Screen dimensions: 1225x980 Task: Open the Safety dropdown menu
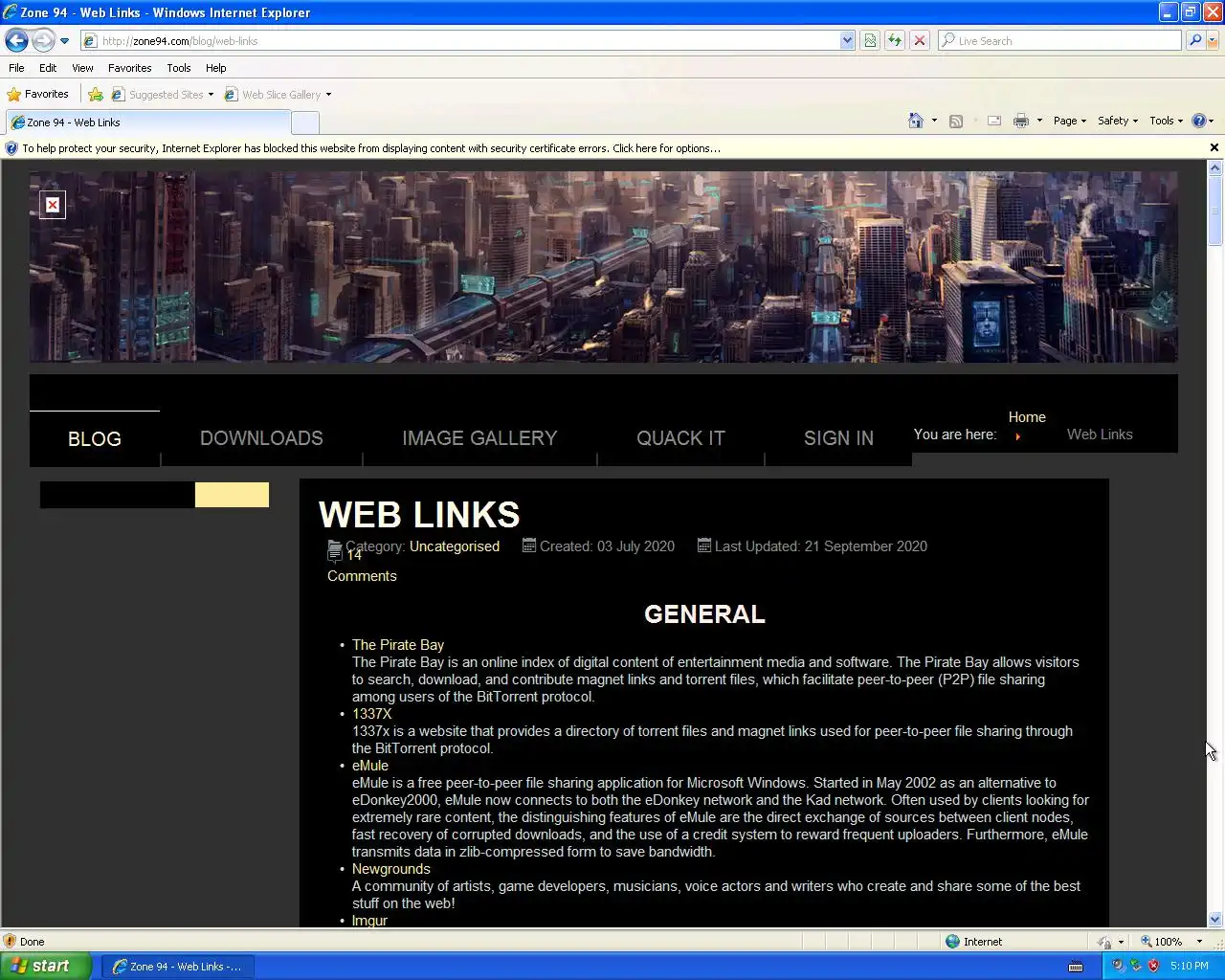click(1118, 121)
